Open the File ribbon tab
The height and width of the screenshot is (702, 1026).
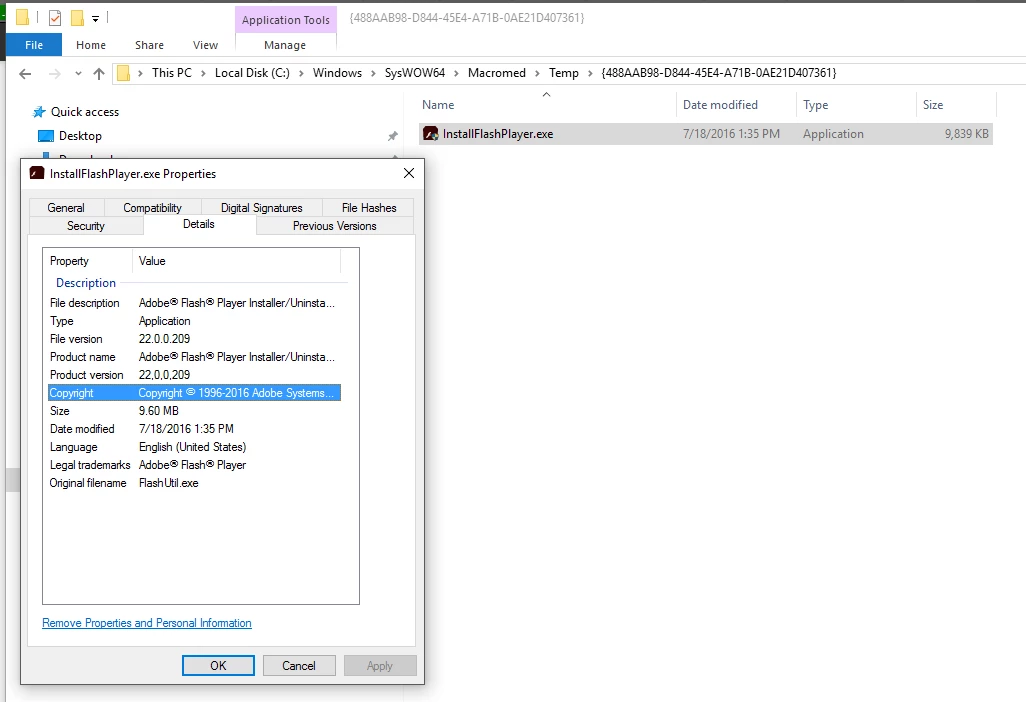tap(34, 44)
